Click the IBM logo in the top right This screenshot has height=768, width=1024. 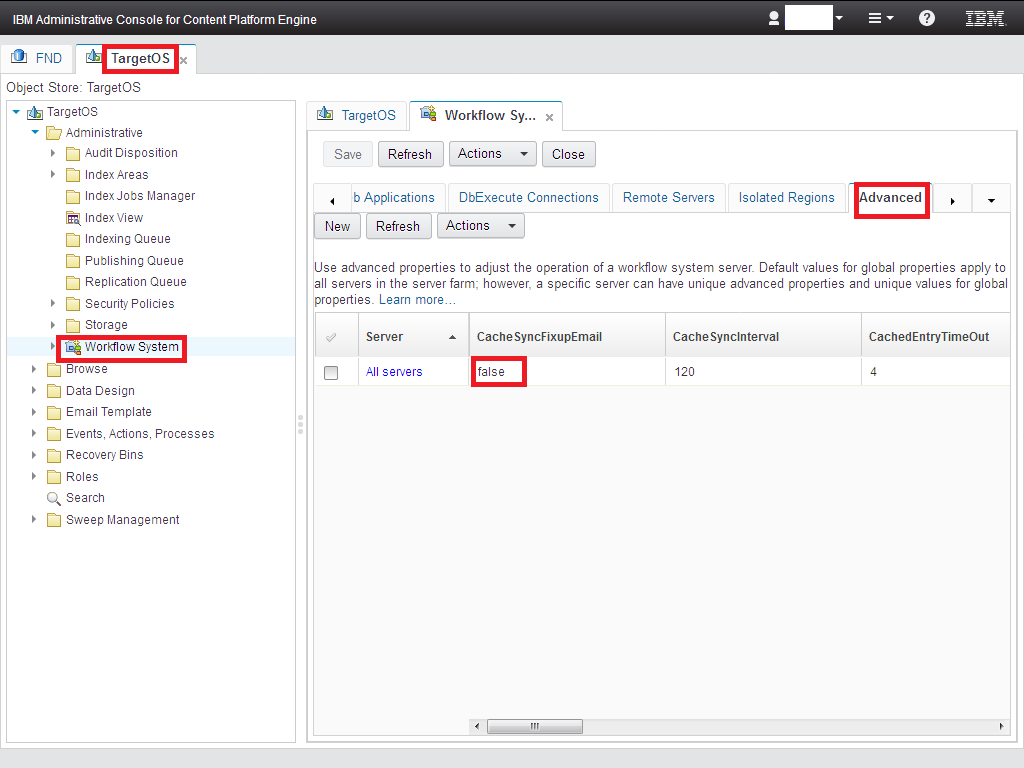pyautogui.click(x=984, y=17)
